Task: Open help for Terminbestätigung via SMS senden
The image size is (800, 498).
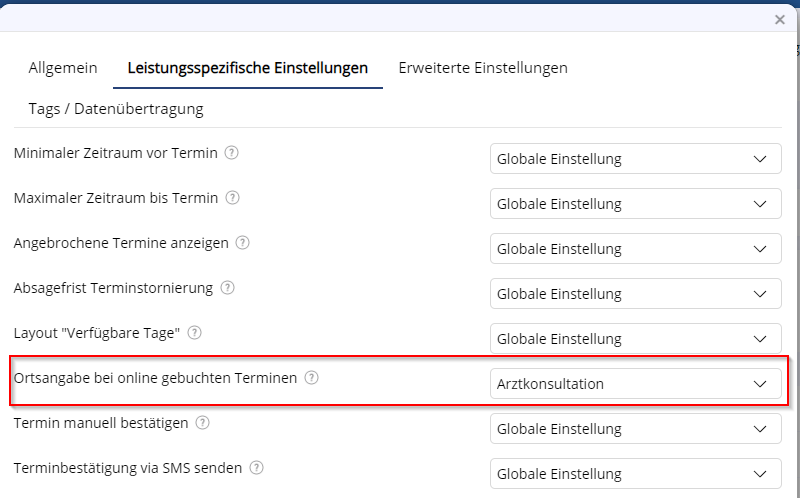Action: (257, 468)
